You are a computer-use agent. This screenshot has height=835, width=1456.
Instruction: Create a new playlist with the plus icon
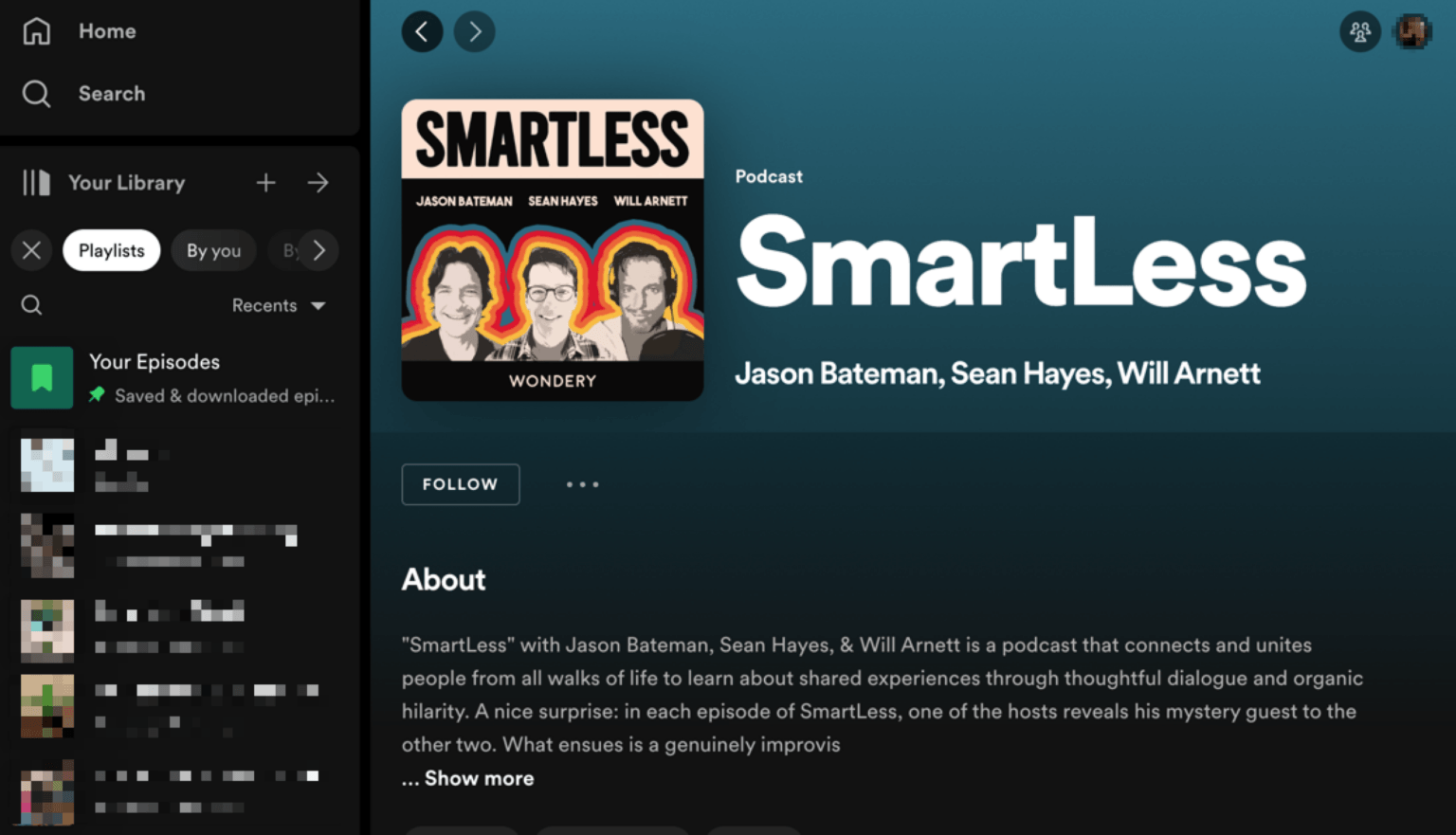point(265,182)
